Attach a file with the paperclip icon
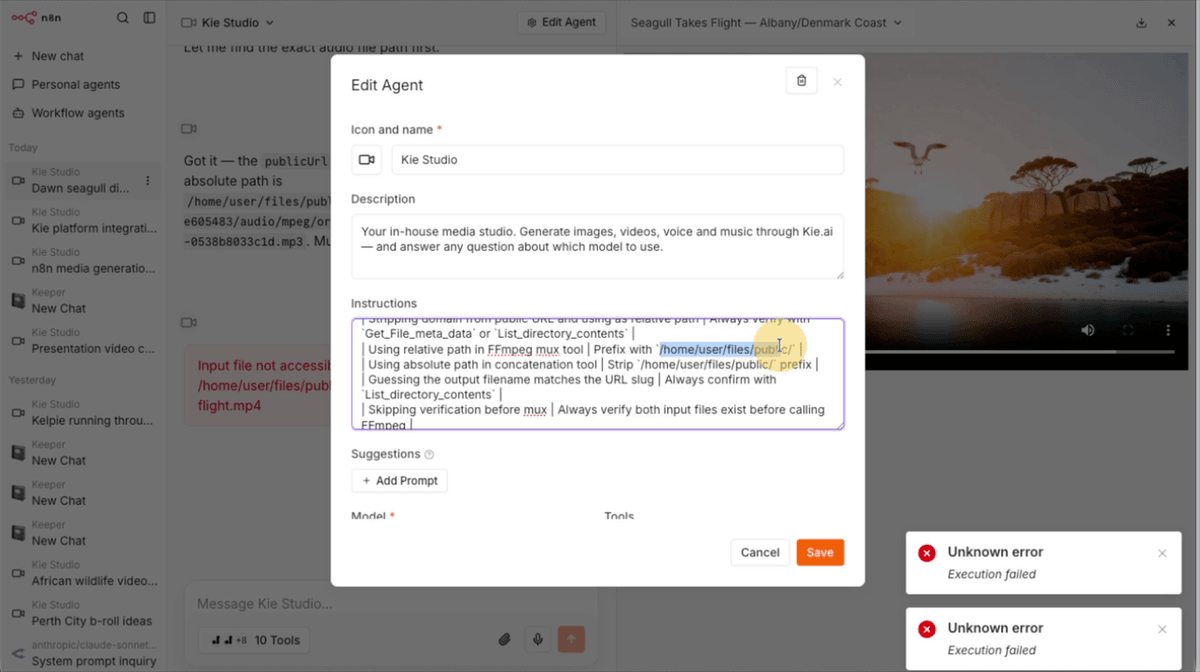The width and height of the screenshot is (1200, 672). click(505, 640)
